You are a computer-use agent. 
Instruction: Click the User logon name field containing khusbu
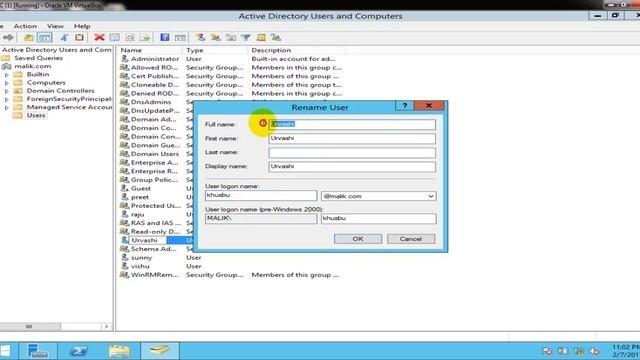(x=261, y=196)
